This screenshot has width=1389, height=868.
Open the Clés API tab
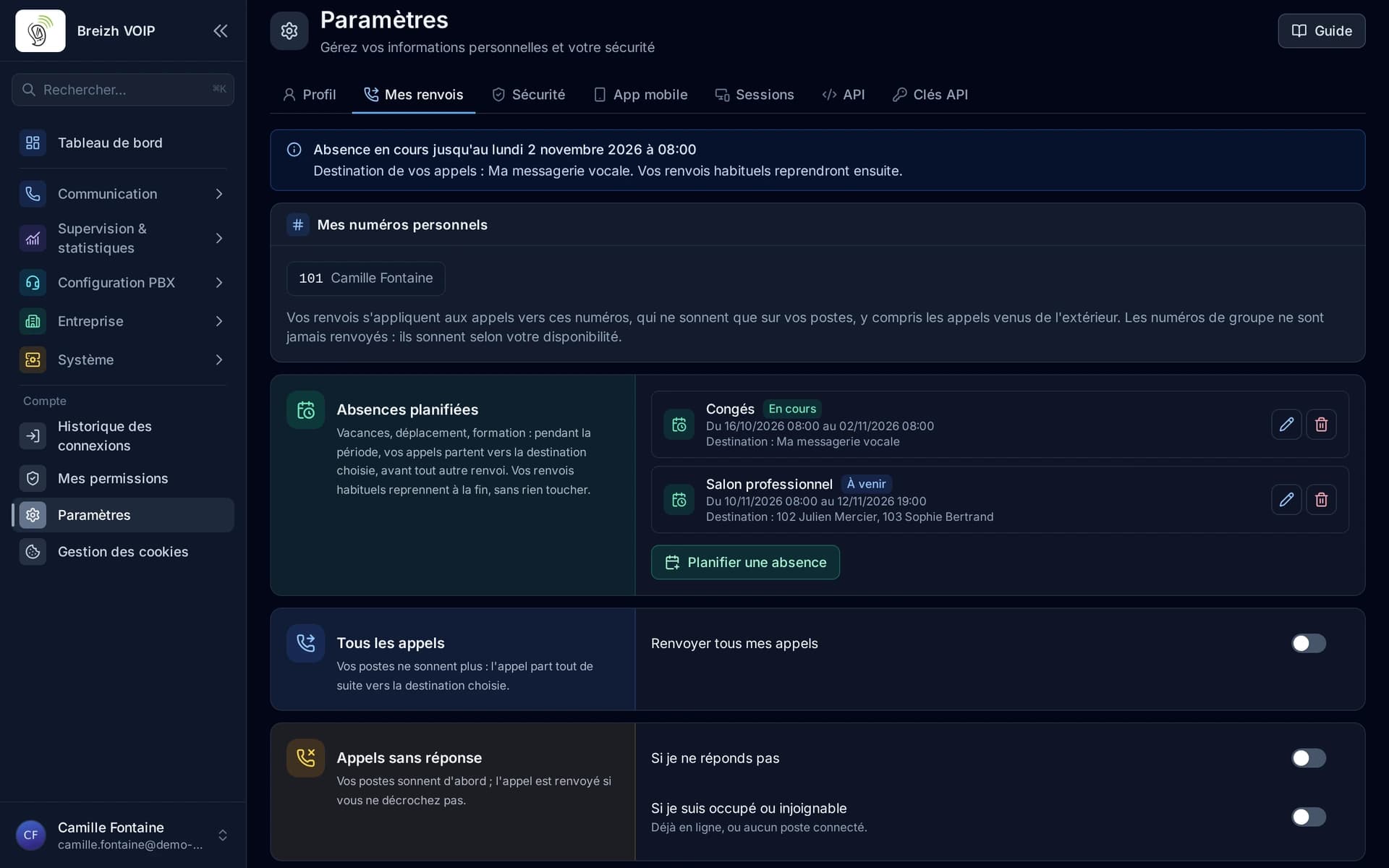pyautogui.click(x=930, y=95)
